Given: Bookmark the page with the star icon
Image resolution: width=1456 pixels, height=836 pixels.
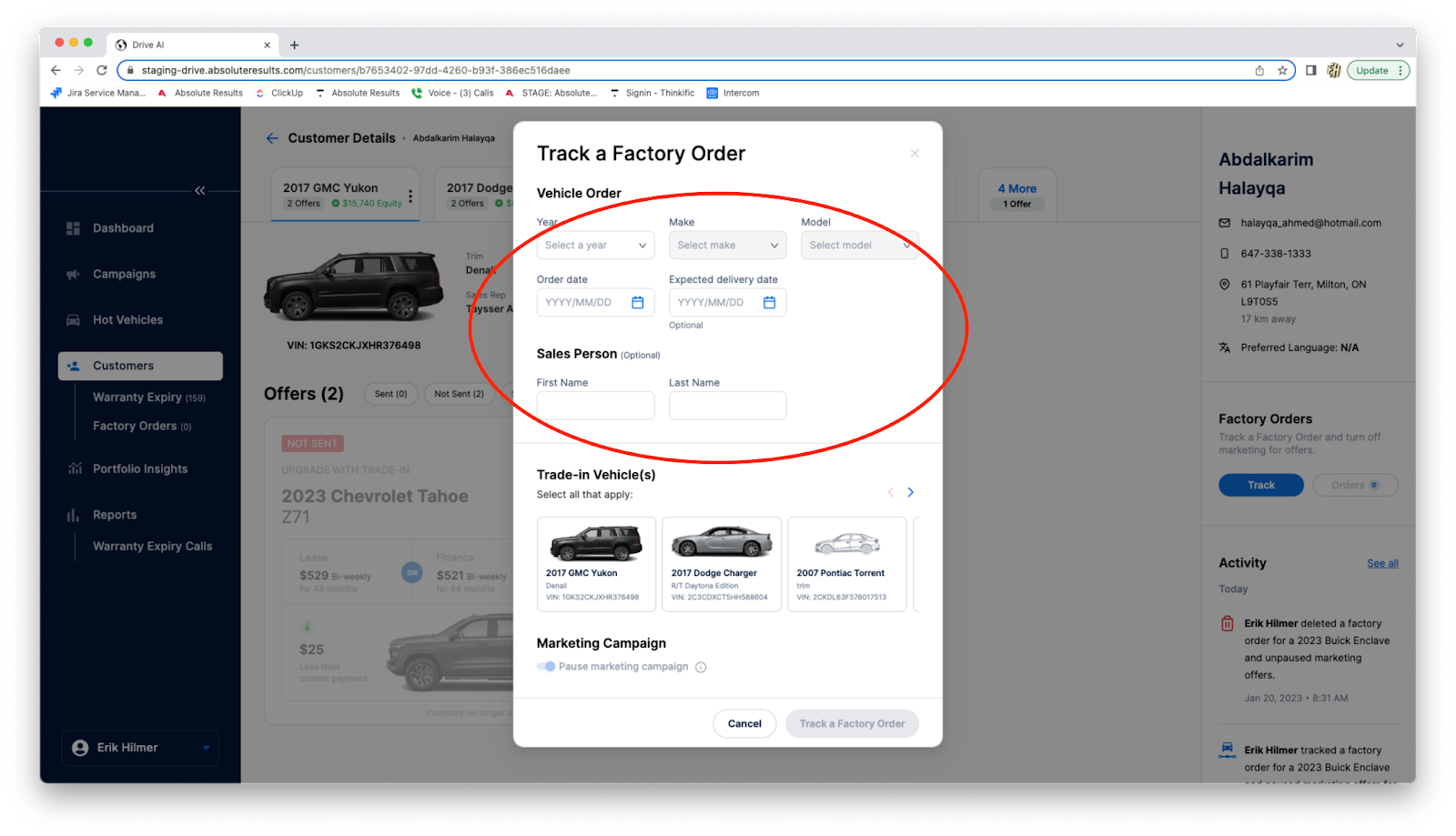Looking at the screenshot, I should tap(1282, 71).
